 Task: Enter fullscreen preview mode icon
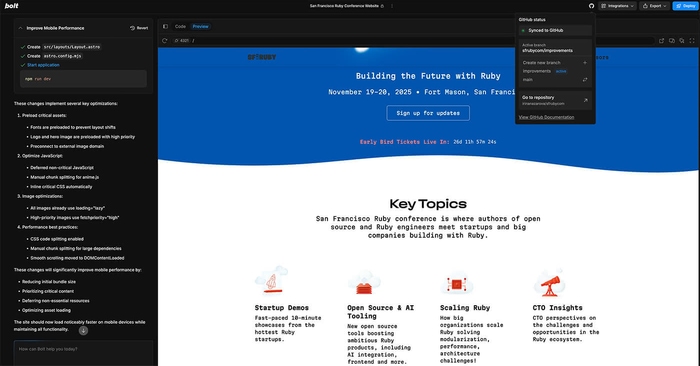(692, 41)
